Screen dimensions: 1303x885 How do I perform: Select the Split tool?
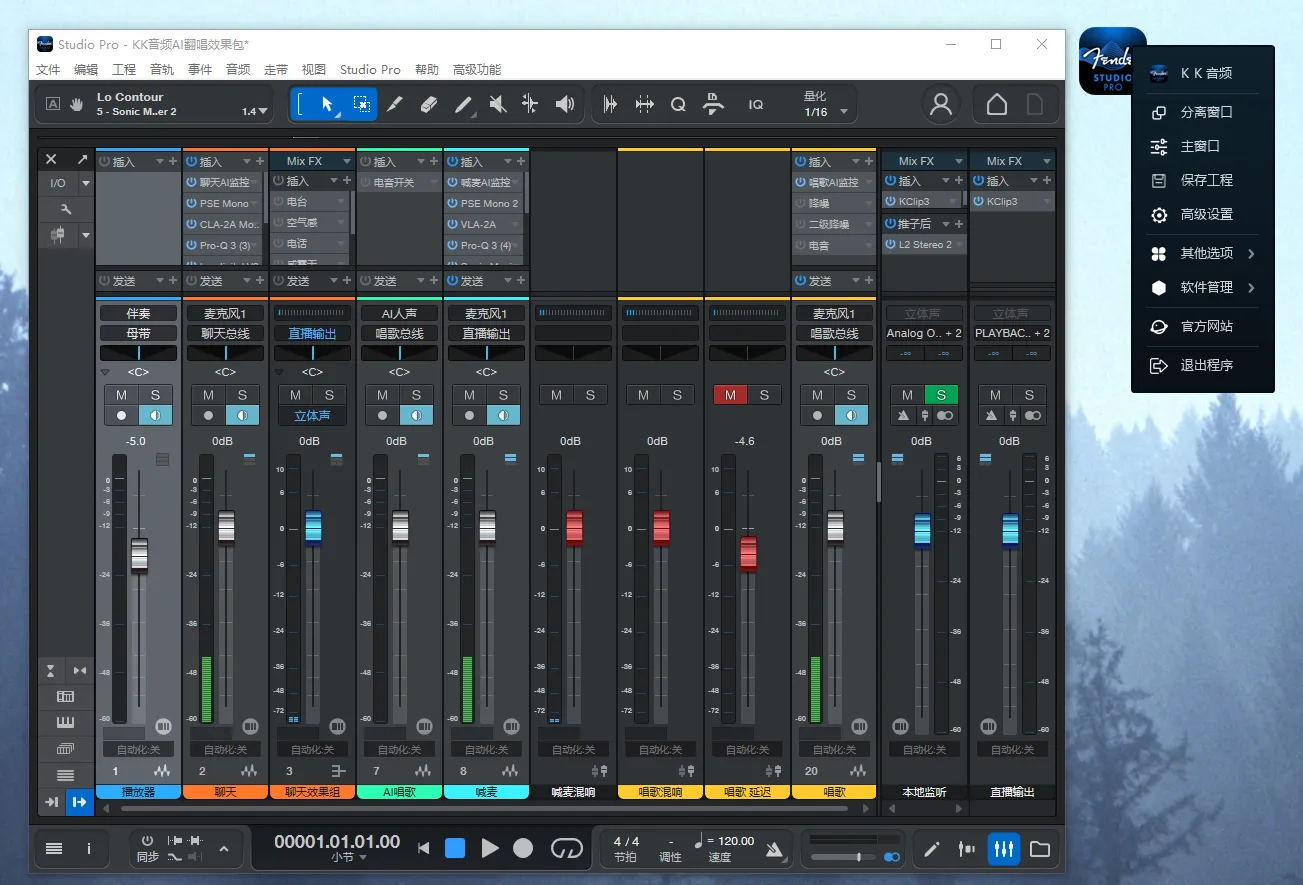coord(530,104)
